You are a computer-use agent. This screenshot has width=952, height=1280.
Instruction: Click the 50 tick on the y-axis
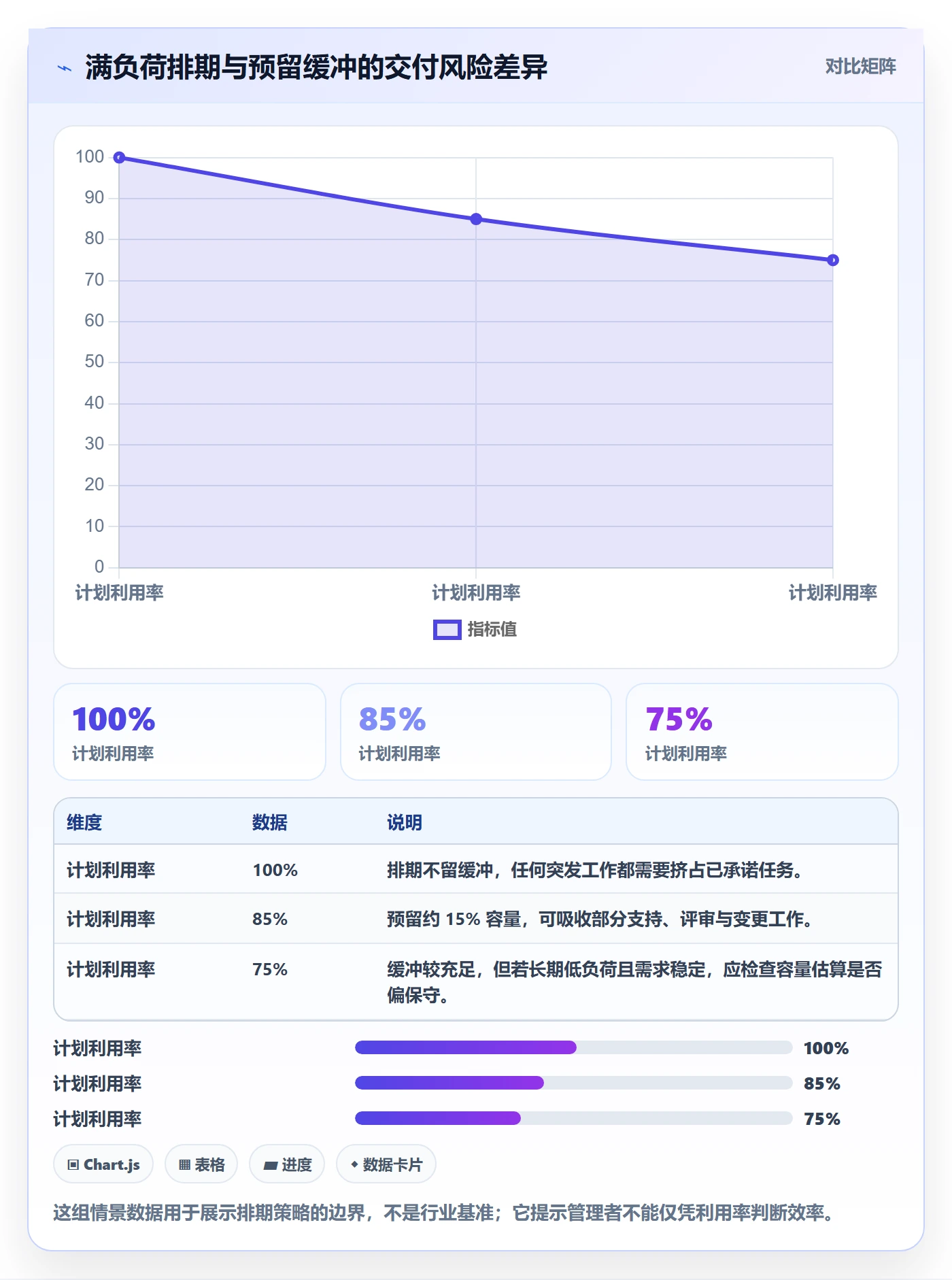pyautogui.click(x=95, y=362)
